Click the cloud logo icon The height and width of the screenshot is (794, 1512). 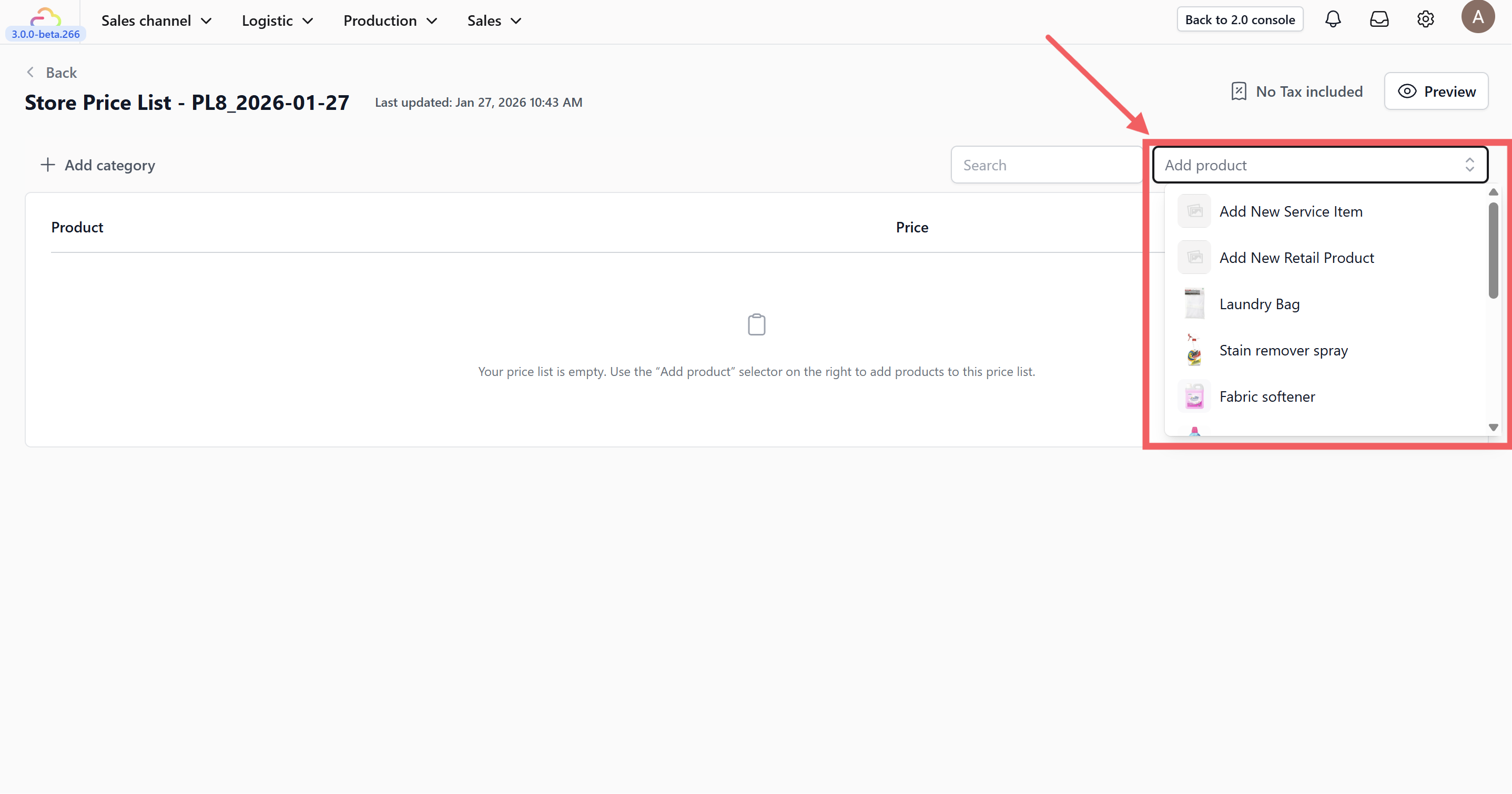(x=45, y=16)
